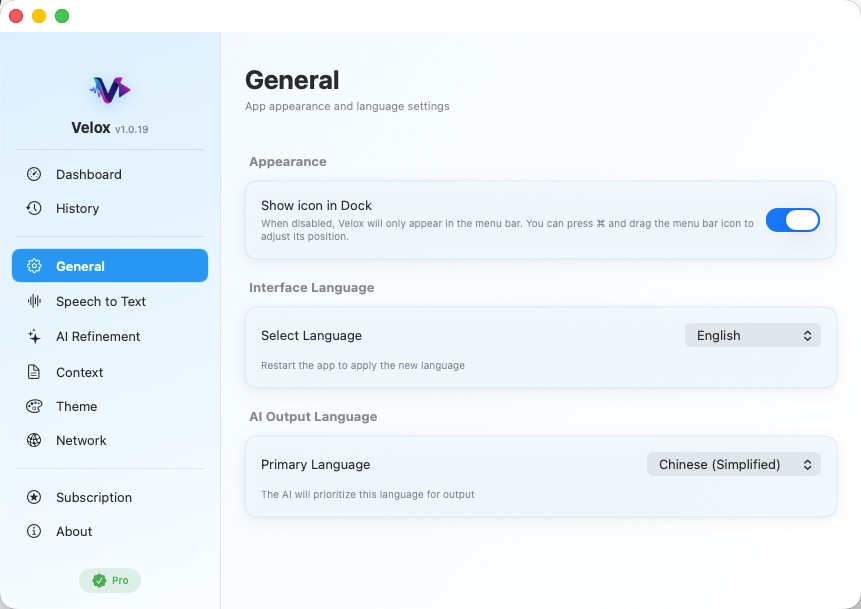Toggle the Dock icon switch off
861x609 pixels.
pos(793,220)
